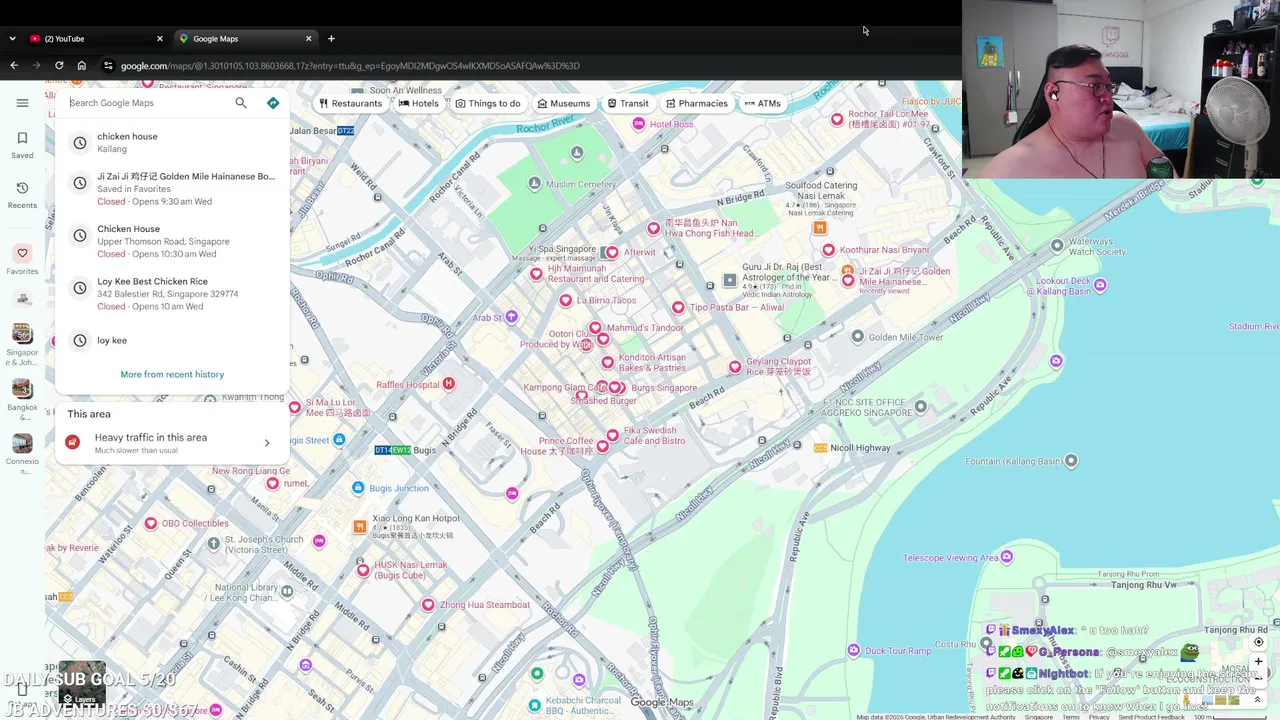This screenshot has height=720, width=1280.
Task: Open new browser tab with plus button
Action: 331,39
